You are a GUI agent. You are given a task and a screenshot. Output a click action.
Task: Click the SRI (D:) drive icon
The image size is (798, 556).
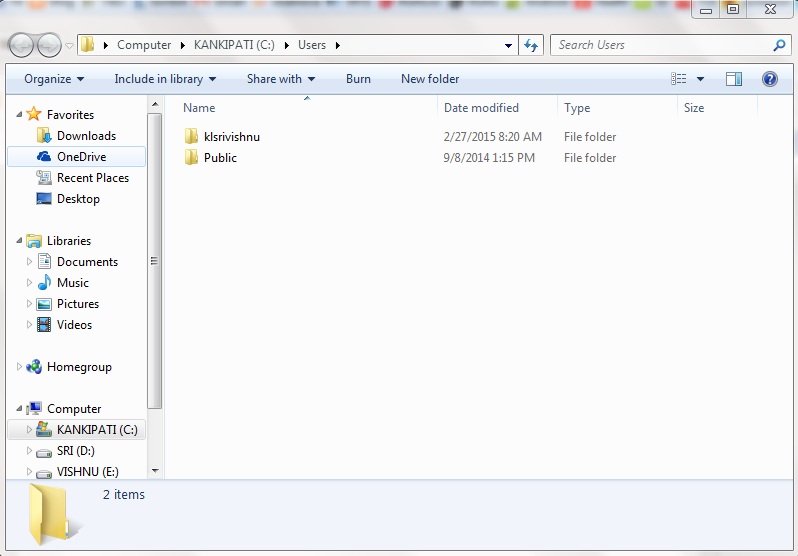click(44, 452)
